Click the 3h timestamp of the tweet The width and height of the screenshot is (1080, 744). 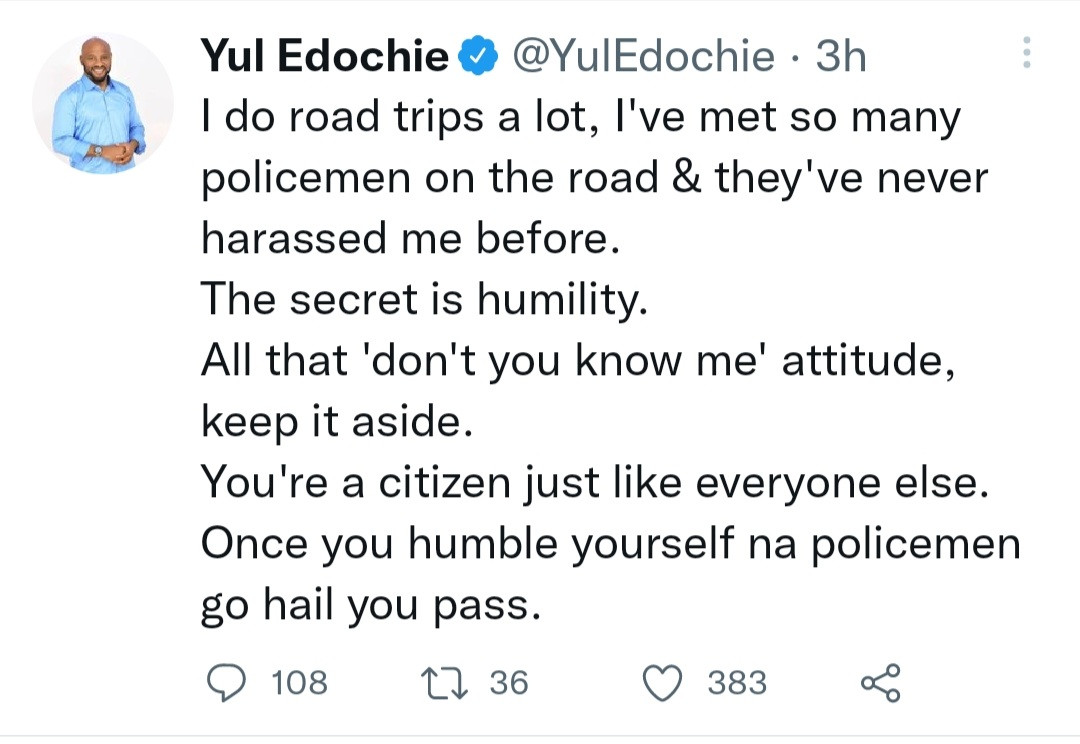point(840,57)
